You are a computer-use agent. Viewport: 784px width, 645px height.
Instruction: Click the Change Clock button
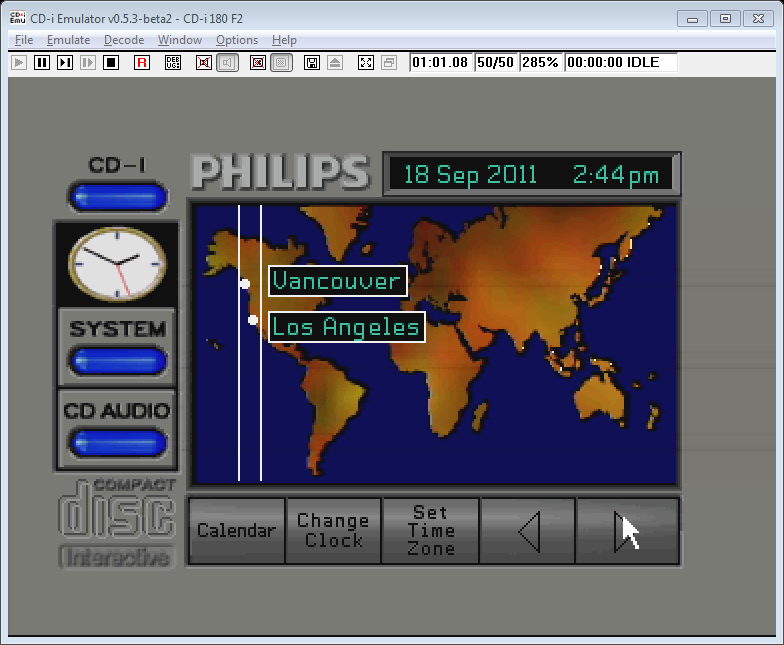334,530
